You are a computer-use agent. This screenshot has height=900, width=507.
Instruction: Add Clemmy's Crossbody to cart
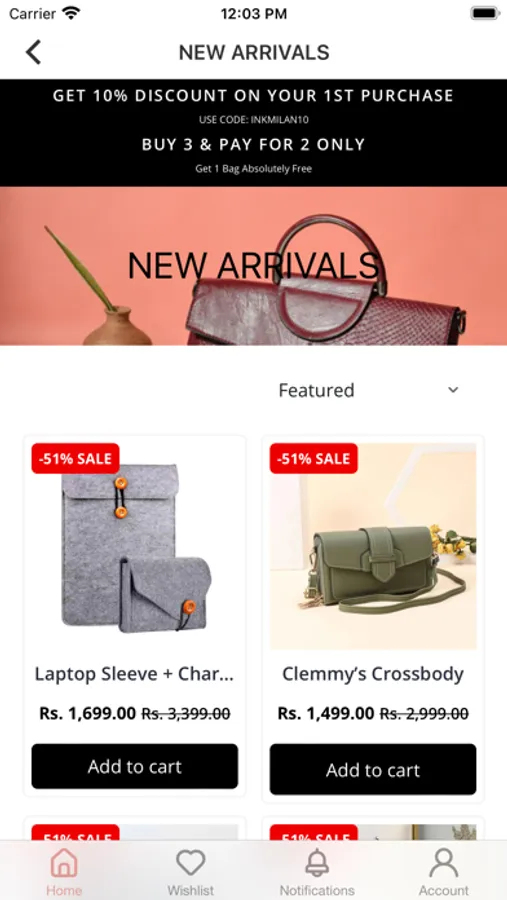click(373, 770)
